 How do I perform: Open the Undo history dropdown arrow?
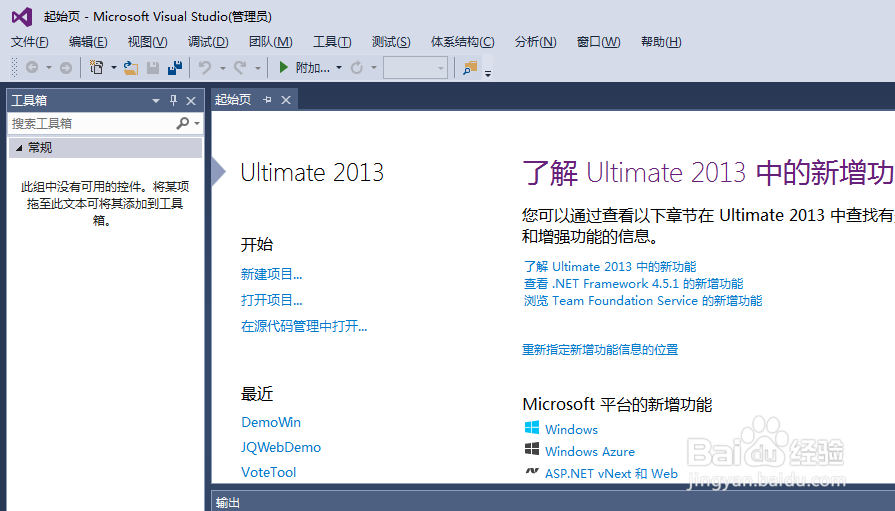coord(223,68)
